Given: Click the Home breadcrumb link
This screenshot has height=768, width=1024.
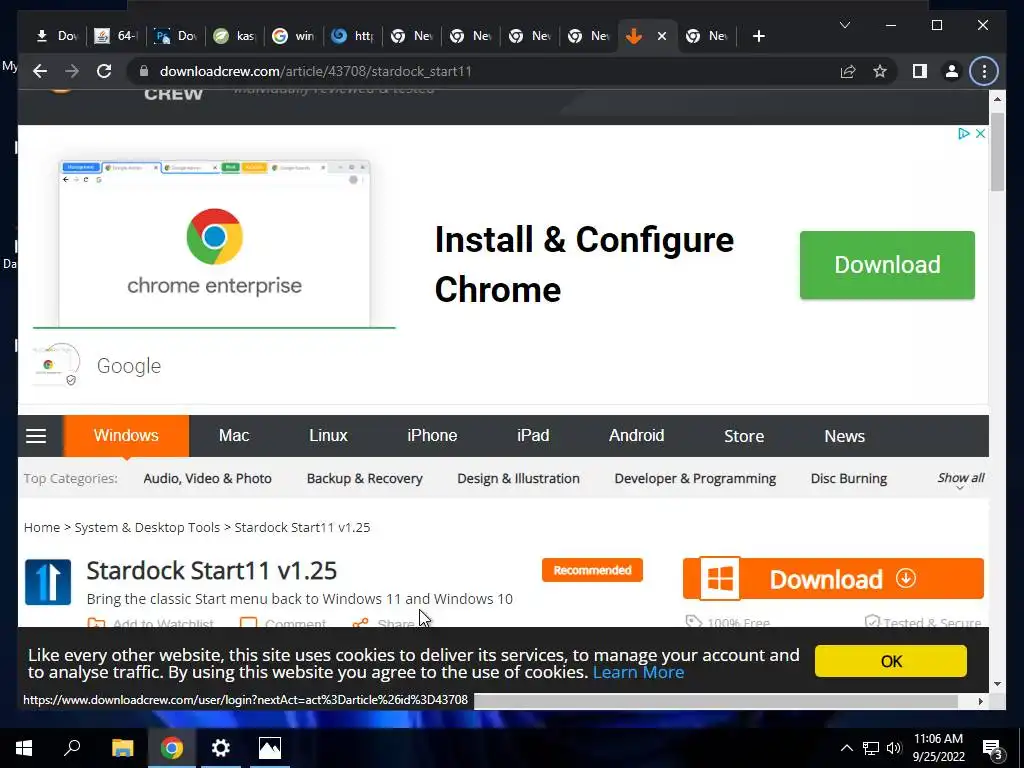Looking at the screenshot, I should pyautogui.click(x=42, y=528).
